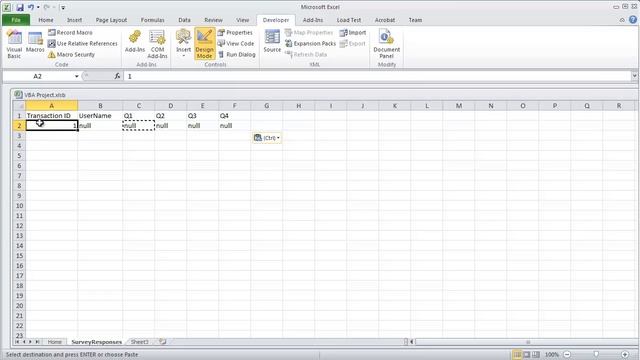Toggle Design Mode off
Image resolution: width=640 pixels, height=360 pixels.
click(204, 44)
